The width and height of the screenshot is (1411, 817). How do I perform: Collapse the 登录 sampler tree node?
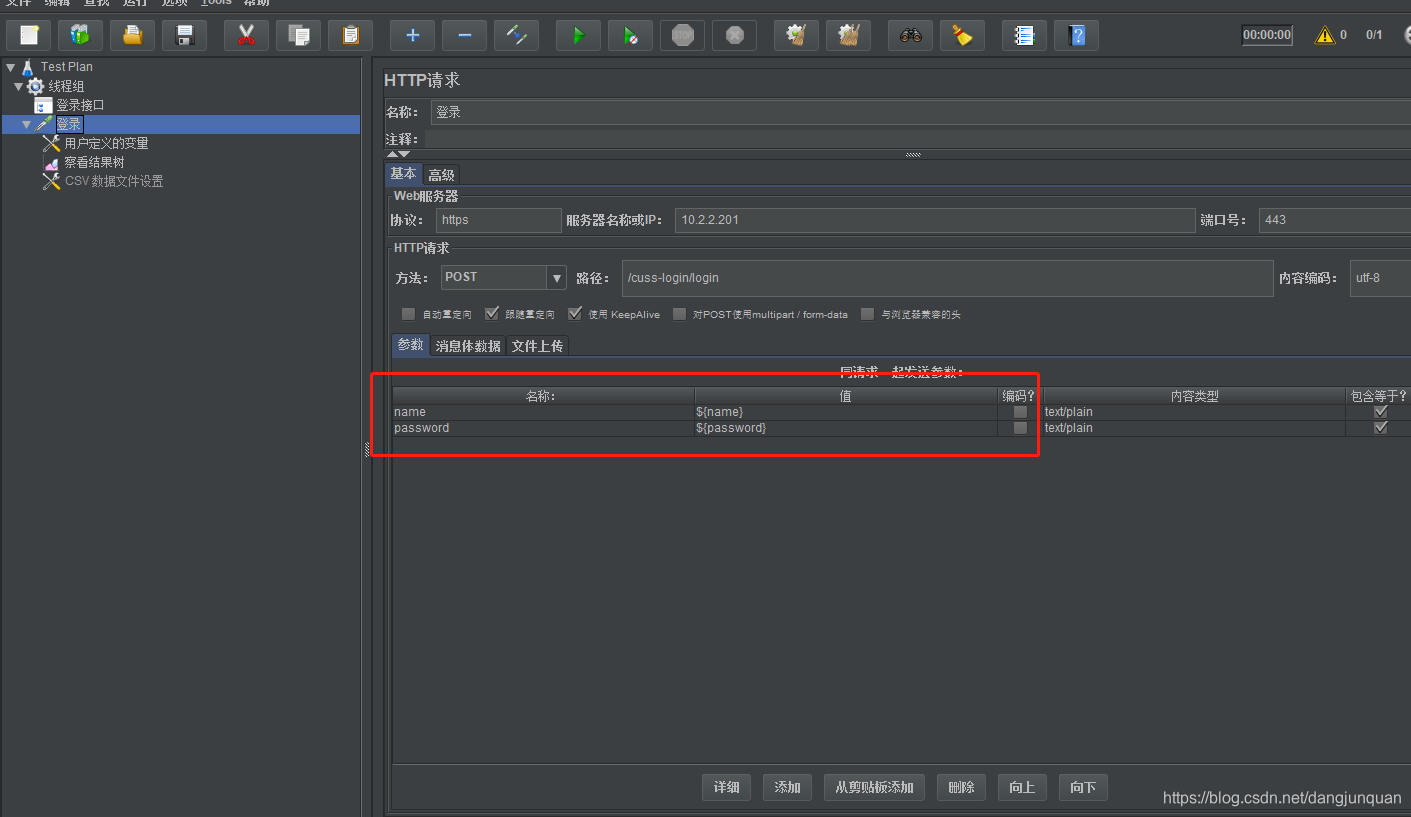coord(27,124)
